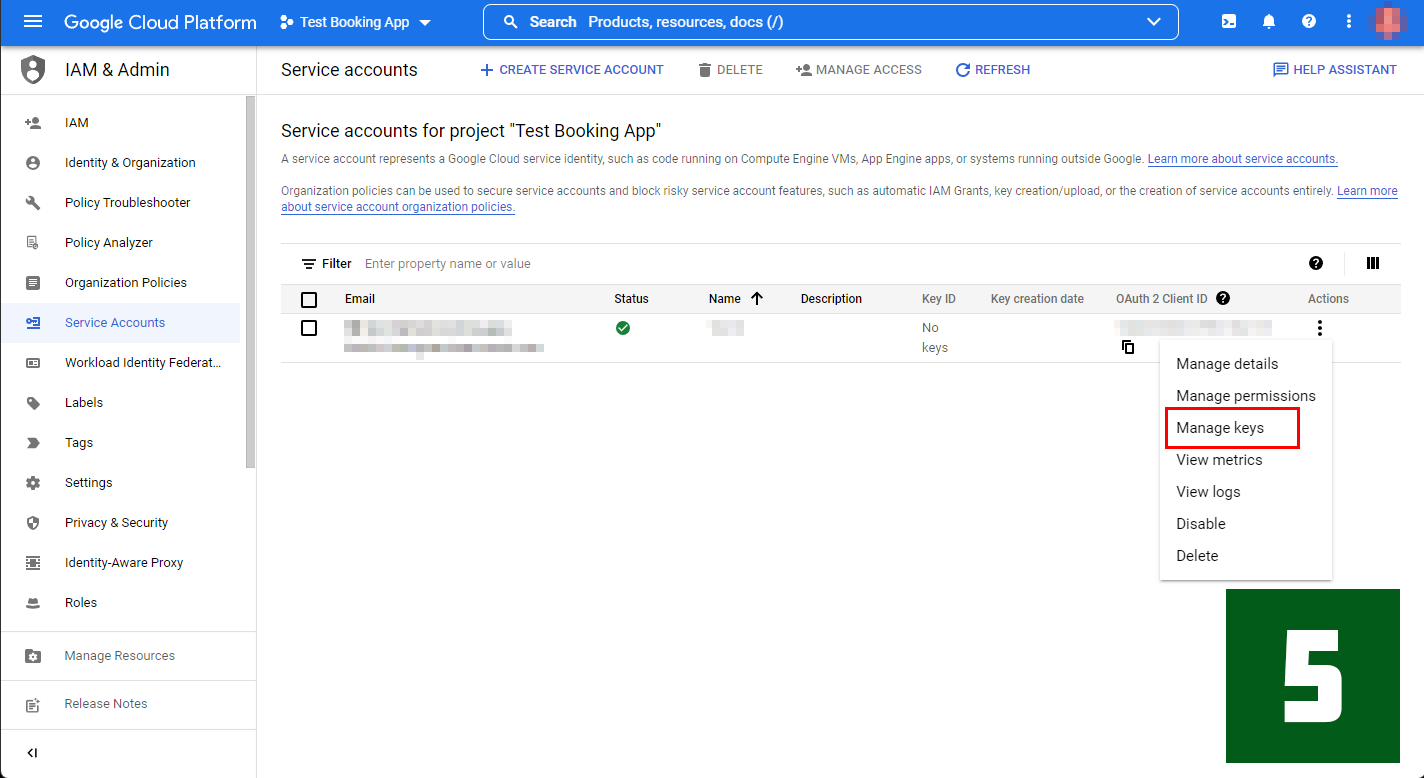Click the 'No keys' Key ID cell
1424x778 pixels.
[x=935, y=338]
